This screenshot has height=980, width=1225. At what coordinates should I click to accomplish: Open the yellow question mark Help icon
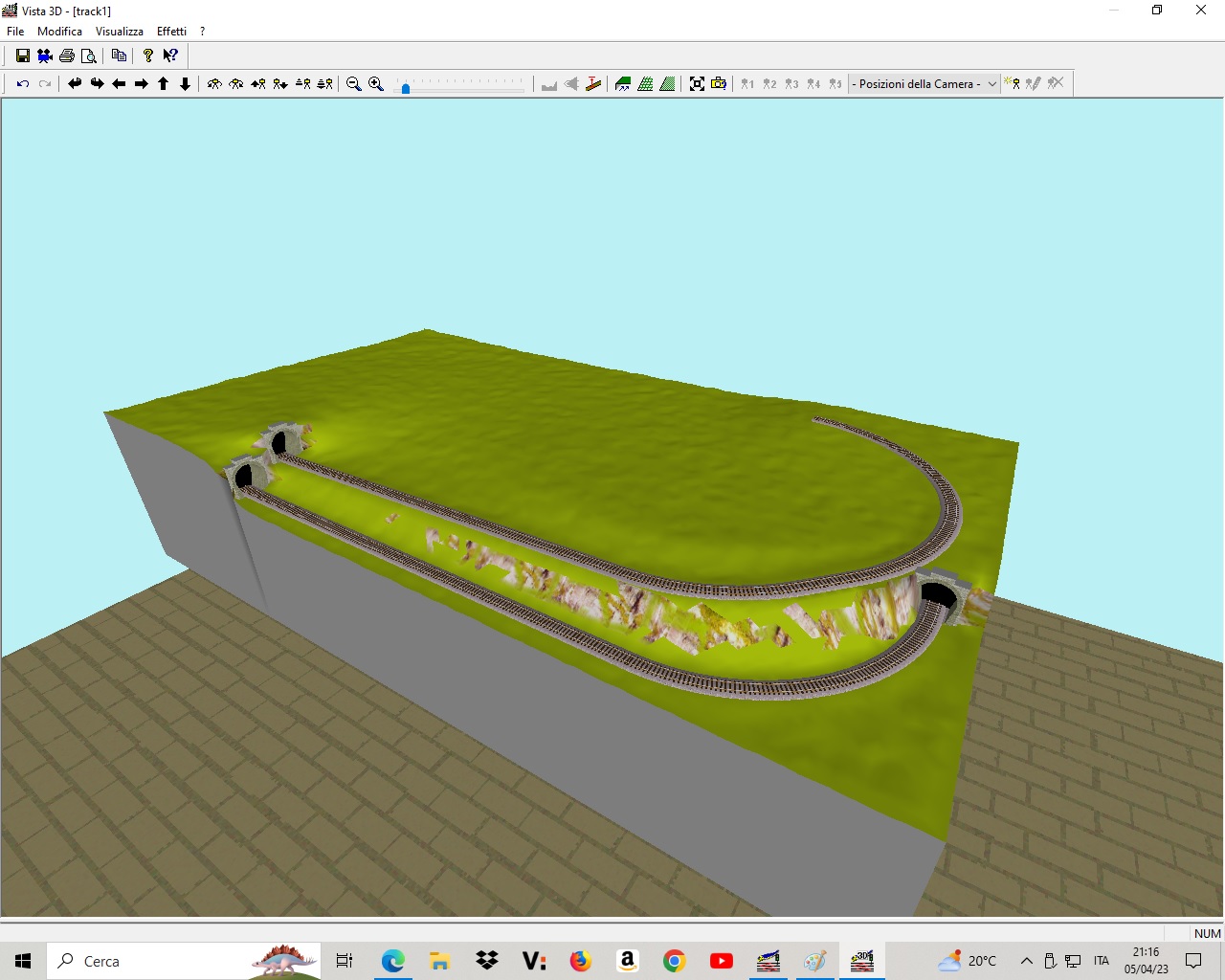click(x=148, y=56)
